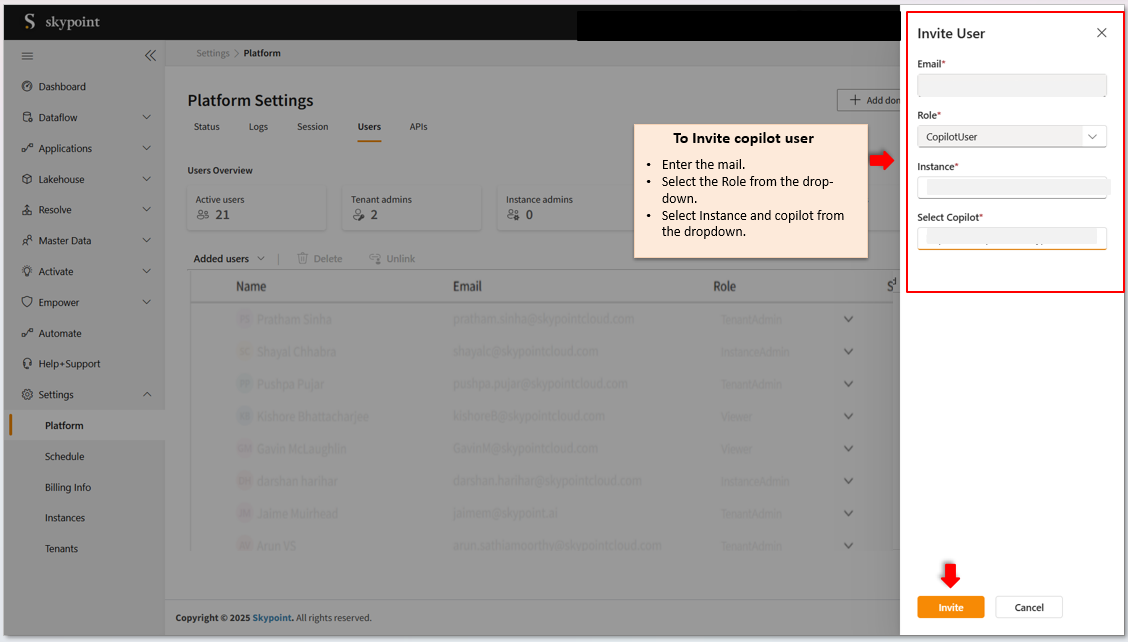Expand the Added users dropdown
This screenshot has height=642, width=1128.
[x=262, y=258]
